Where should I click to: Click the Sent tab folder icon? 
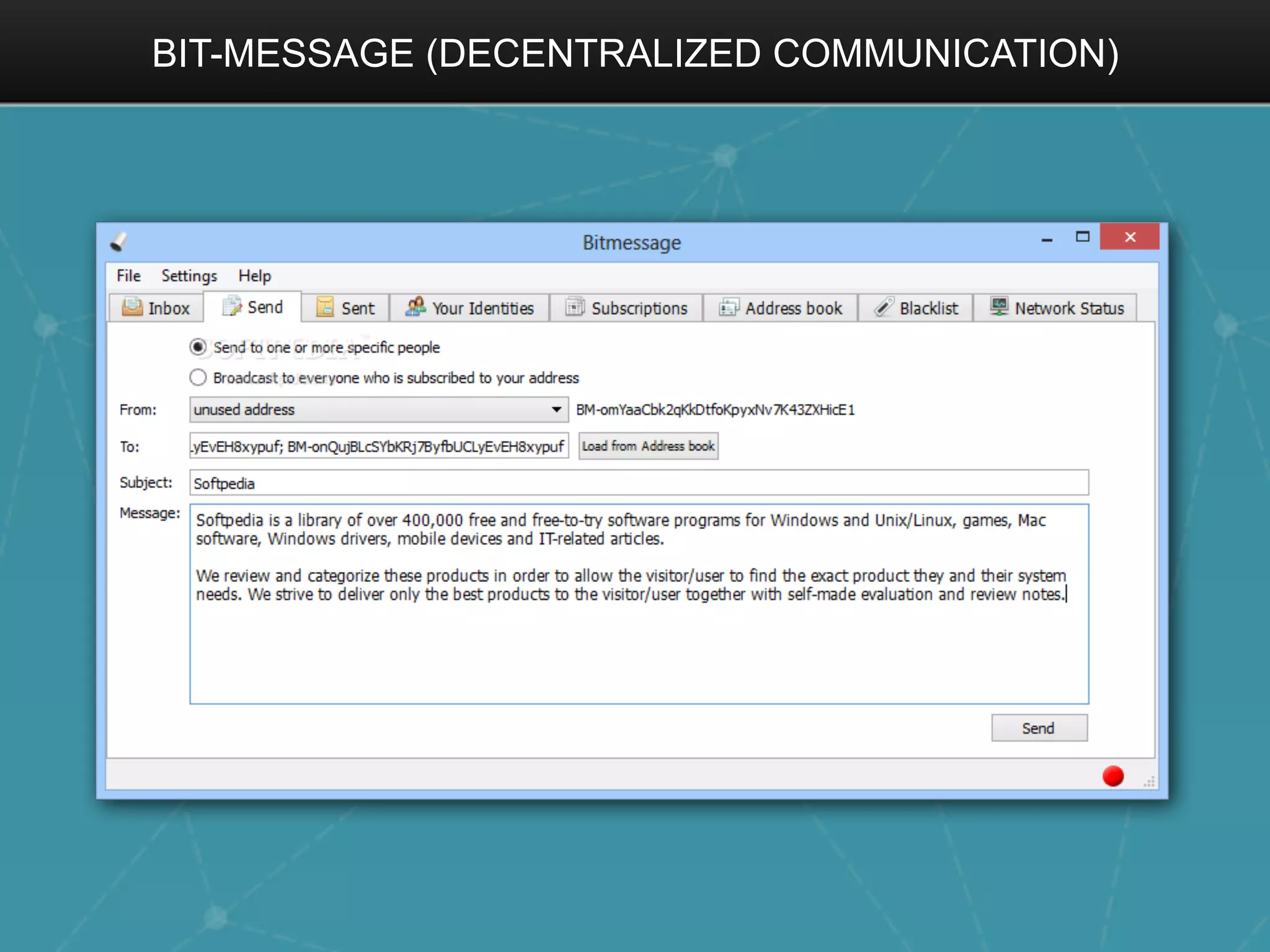click(325, 307)
